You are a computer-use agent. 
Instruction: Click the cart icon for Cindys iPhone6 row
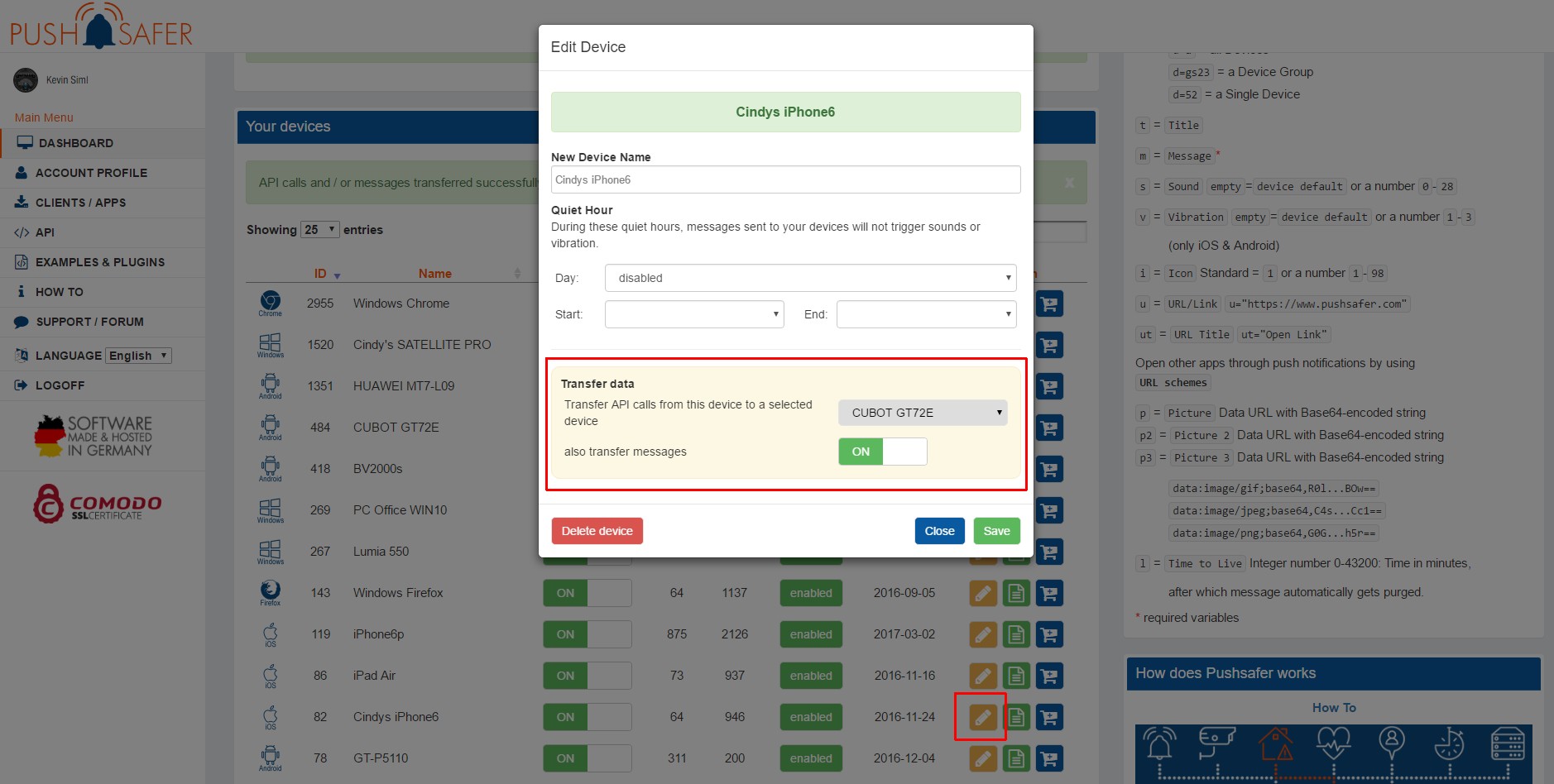(1049, 717)
